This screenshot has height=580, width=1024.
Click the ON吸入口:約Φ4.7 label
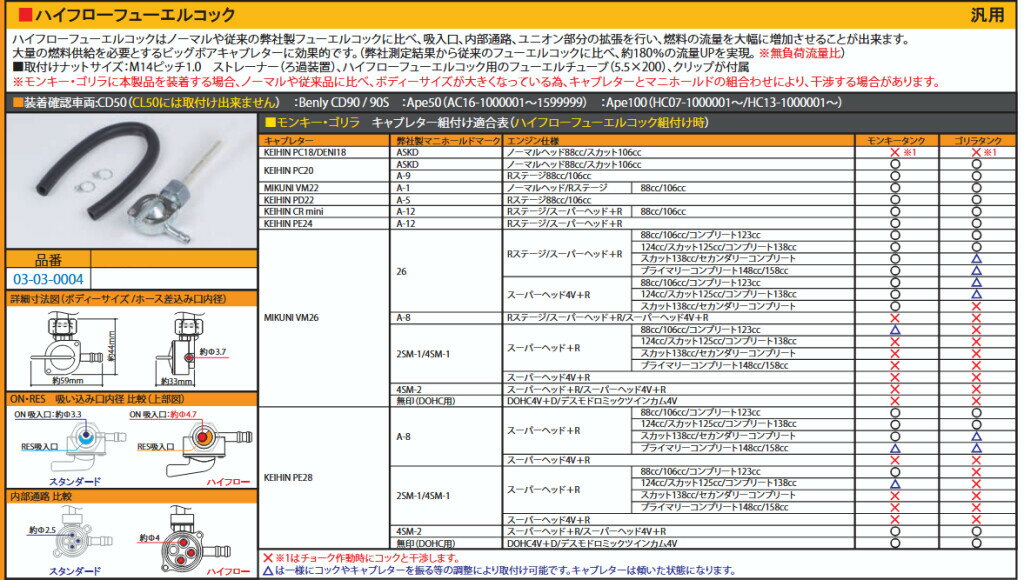click(x=163, y=415)
